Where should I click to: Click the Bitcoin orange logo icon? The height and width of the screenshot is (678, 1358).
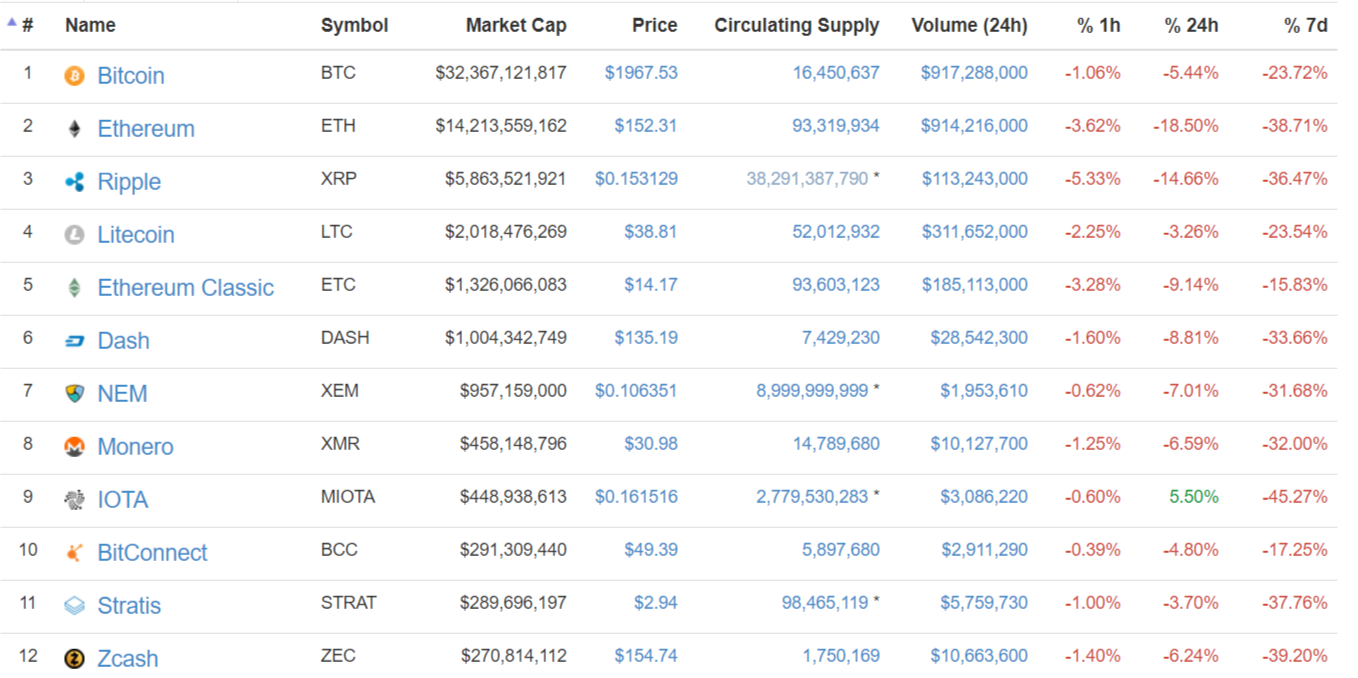74,76
